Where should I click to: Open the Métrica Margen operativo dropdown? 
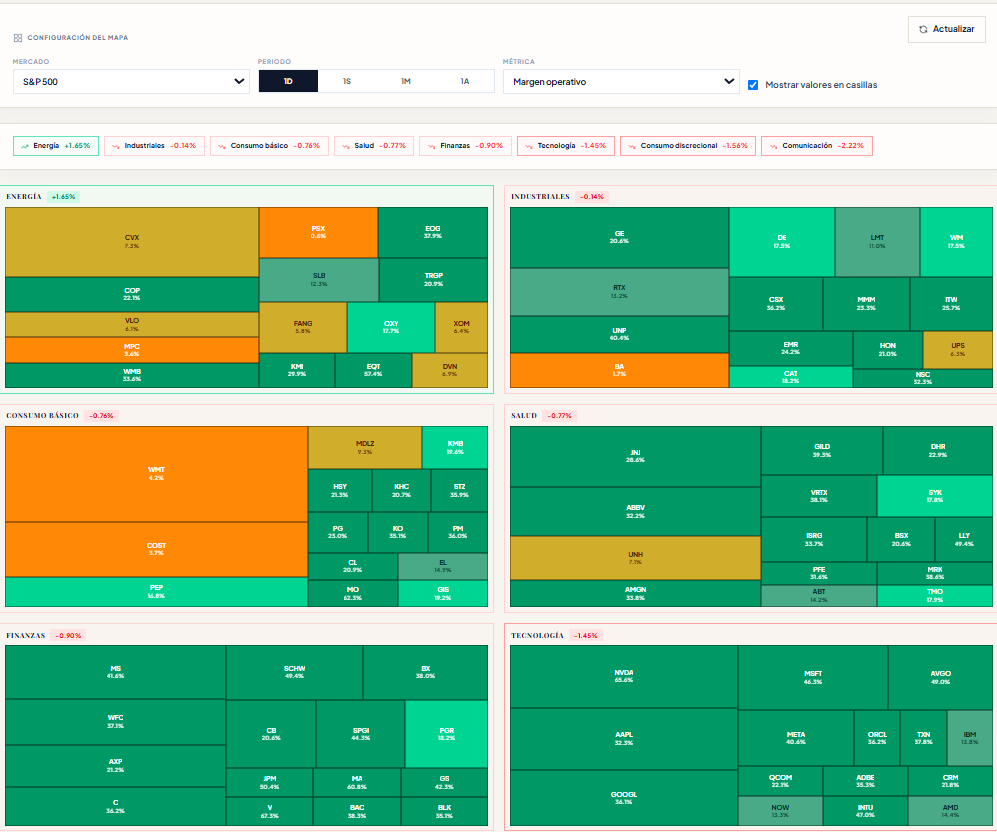[621, 81]
